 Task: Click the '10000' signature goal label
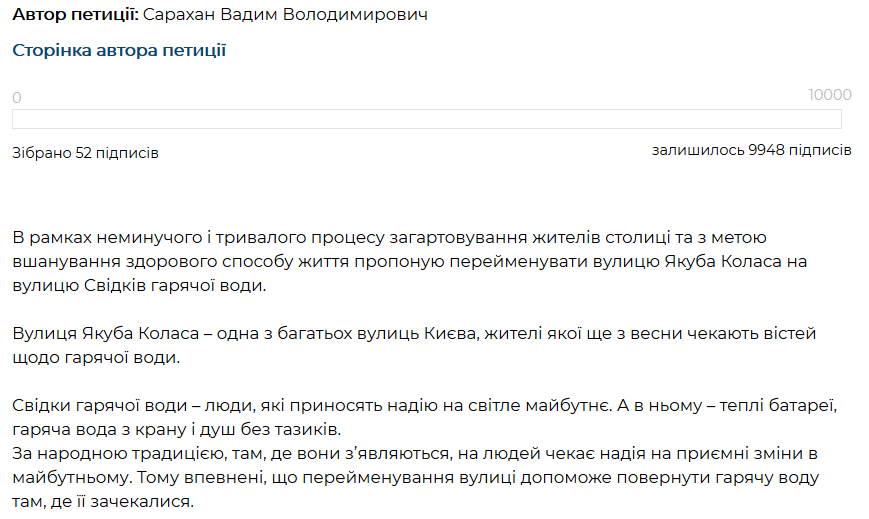click(x=829, y=95)
